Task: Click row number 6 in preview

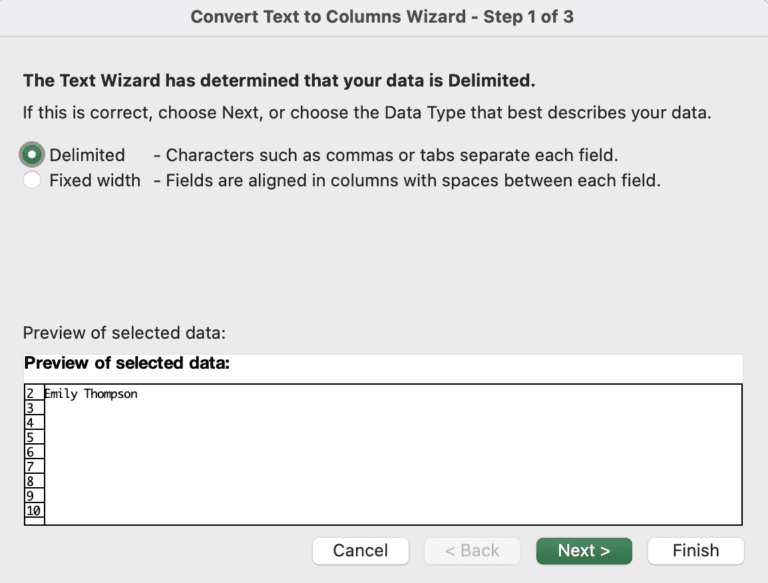Action: (30, 452)
